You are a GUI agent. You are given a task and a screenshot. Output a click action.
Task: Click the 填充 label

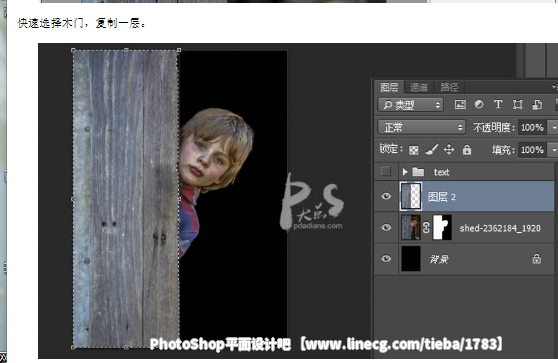coord(504,150)
